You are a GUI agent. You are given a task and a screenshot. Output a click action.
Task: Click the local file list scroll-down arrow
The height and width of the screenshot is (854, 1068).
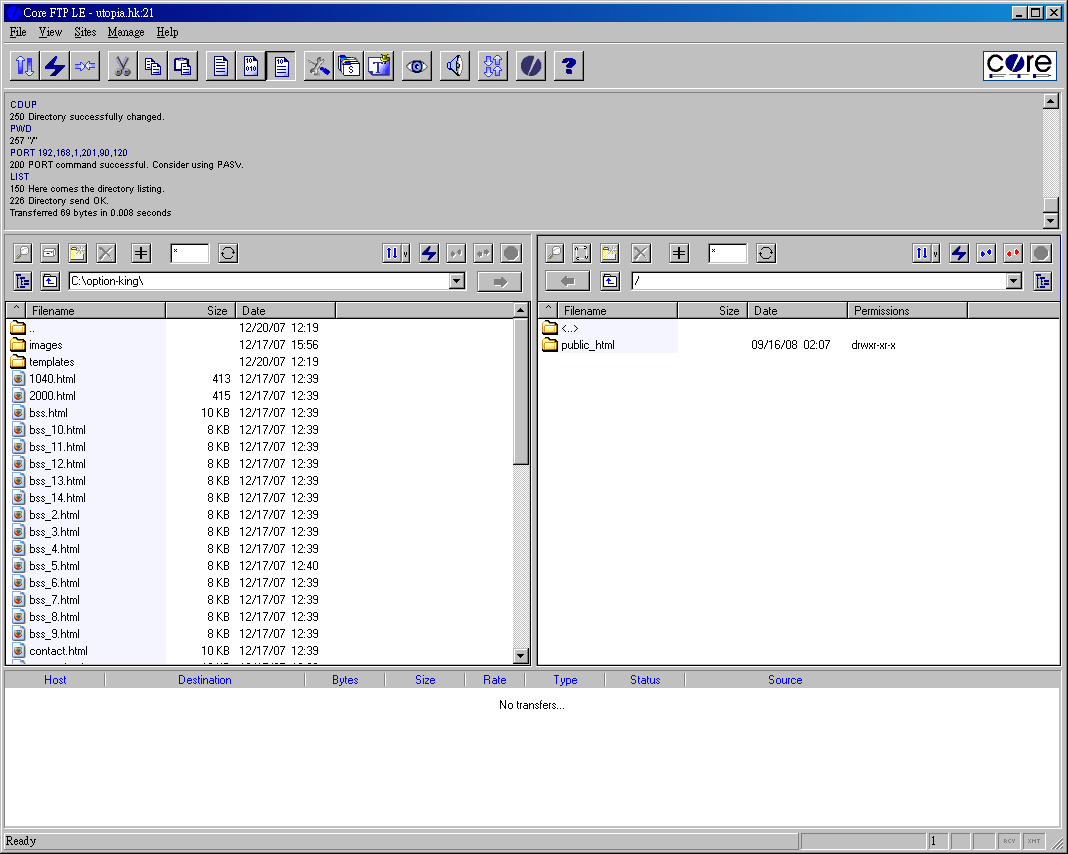tap(520, 656)
